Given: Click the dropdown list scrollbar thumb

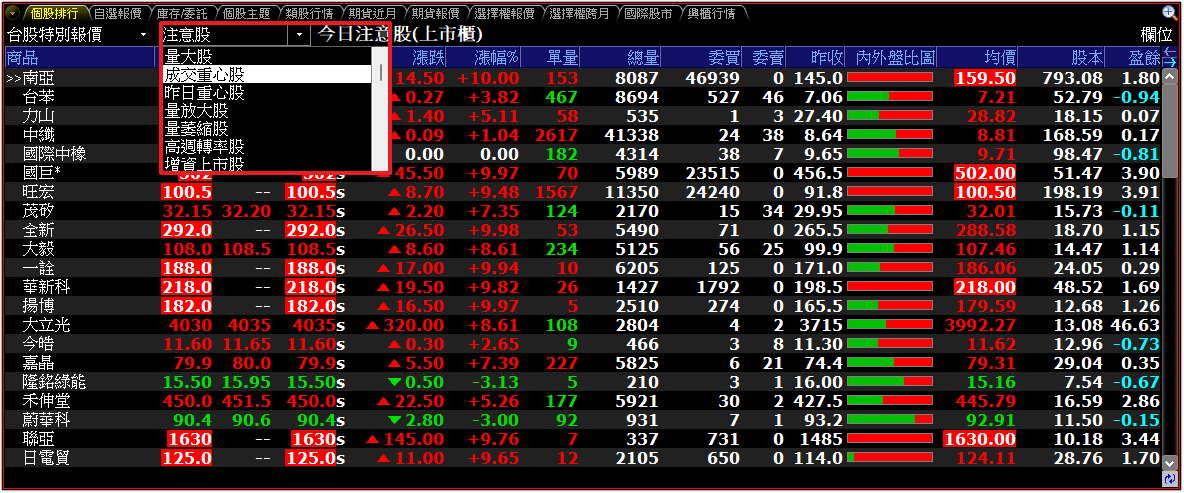Looking at the screenshot, I should 381,73.
